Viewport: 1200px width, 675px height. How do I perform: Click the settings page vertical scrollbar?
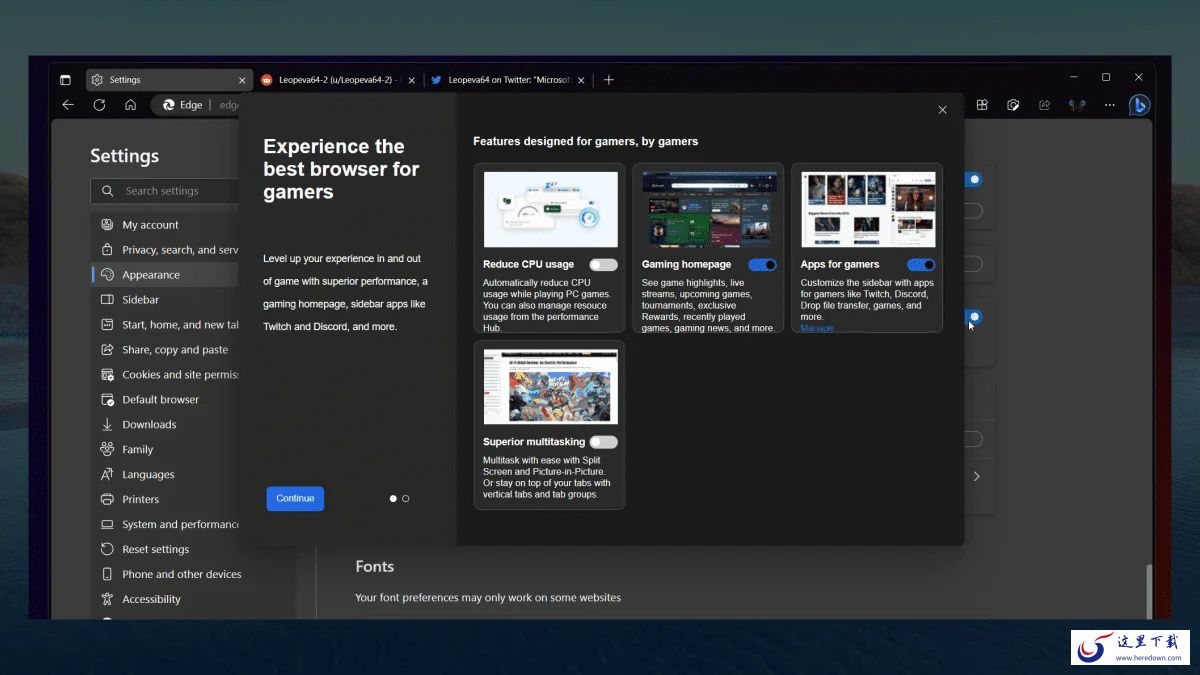point(1149,590)
